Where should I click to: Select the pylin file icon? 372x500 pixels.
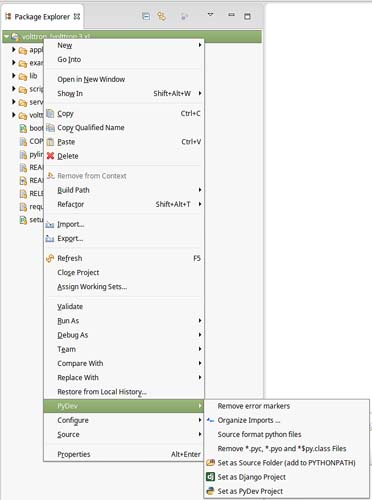coord(23,155)
